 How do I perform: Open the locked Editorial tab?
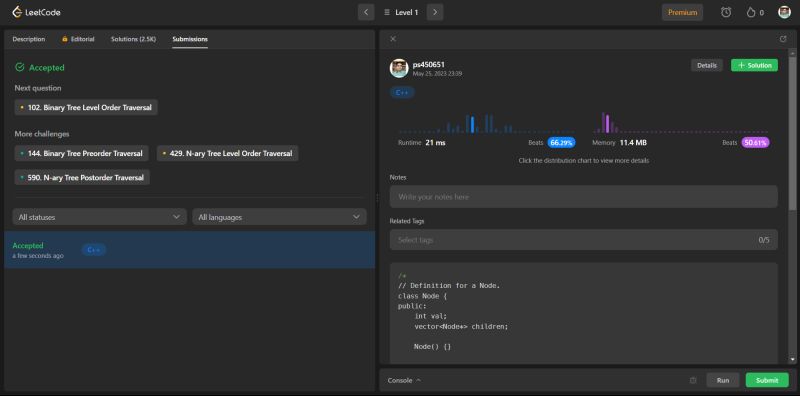click(78, 39)
